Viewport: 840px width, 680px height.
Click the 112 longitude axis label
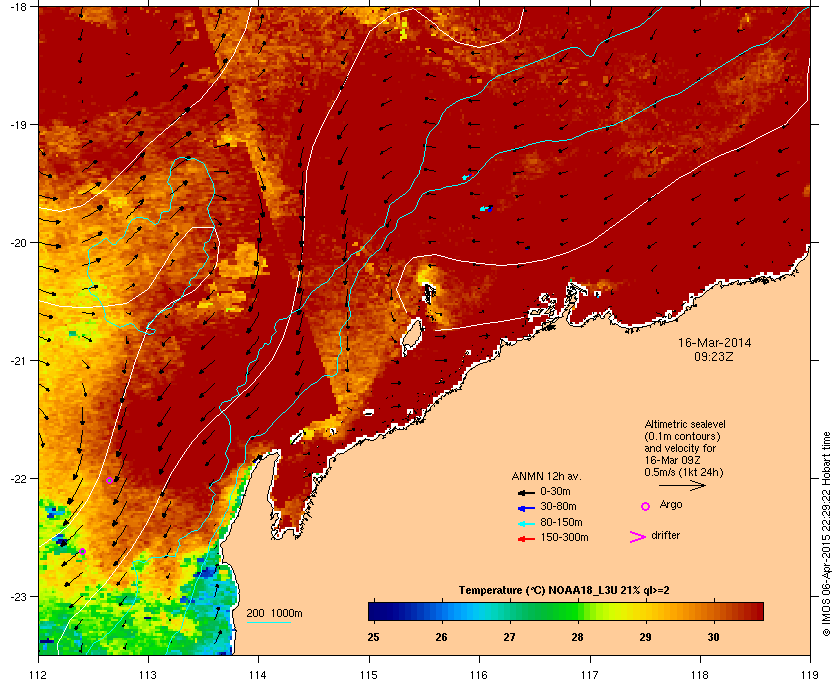[39, 675]
